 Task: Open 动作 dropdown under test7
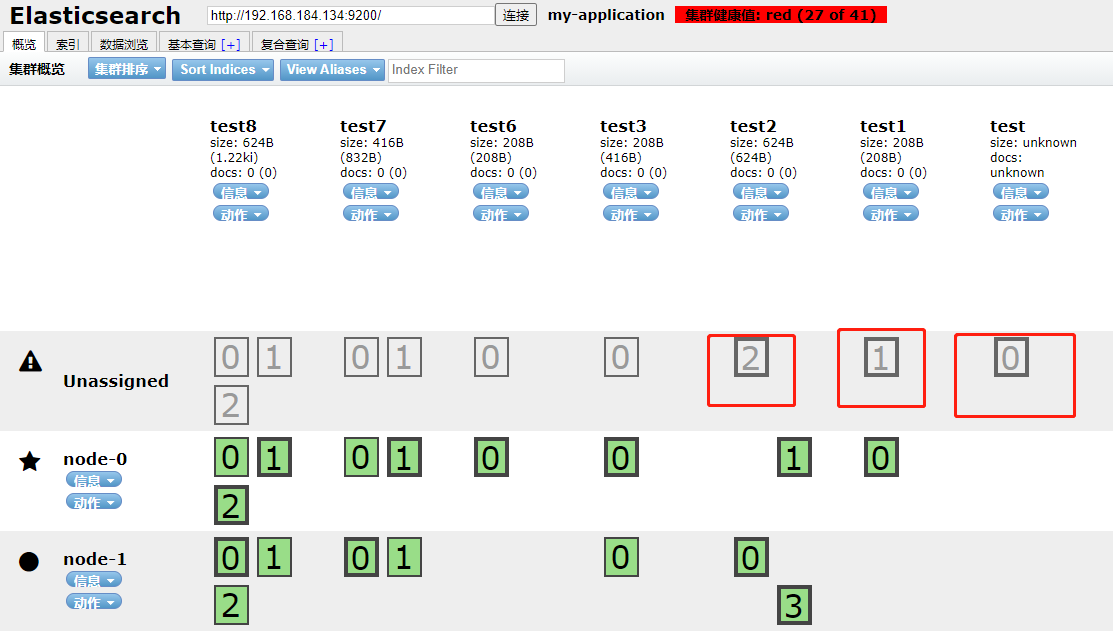point(371,214)
